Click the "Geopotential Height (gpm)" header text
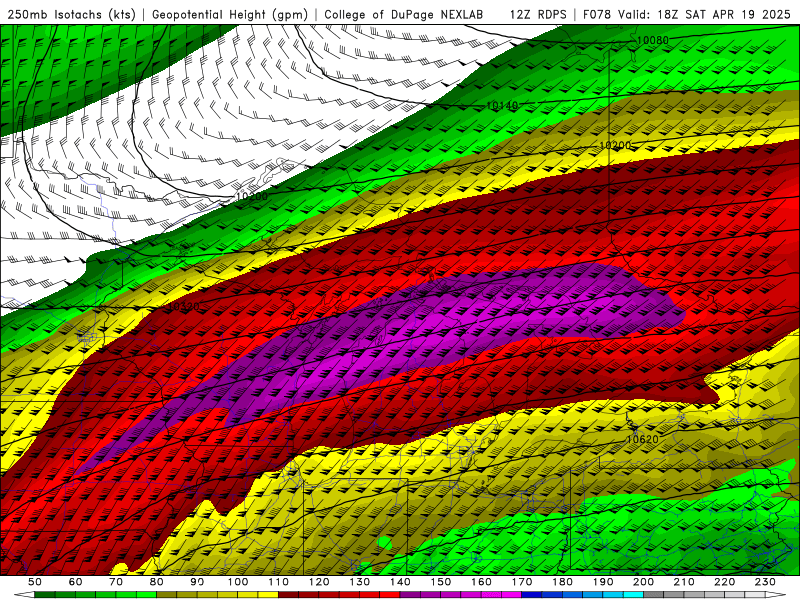Screen dimensions: 800x600 (230, 14)
